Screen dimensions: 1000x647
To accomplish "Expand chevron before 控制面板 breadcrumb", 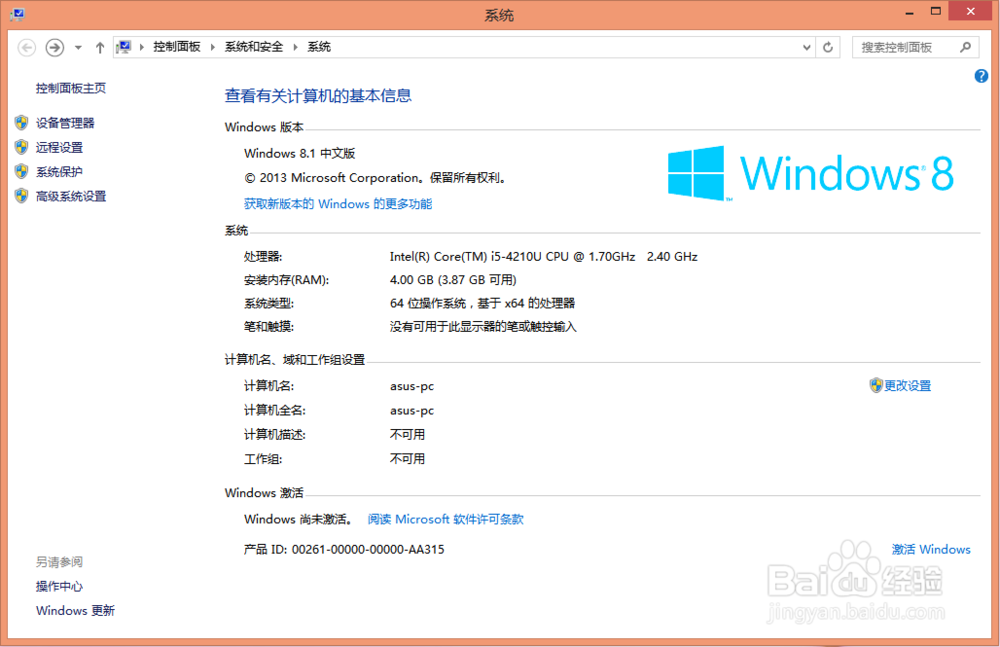I will 142,47.
